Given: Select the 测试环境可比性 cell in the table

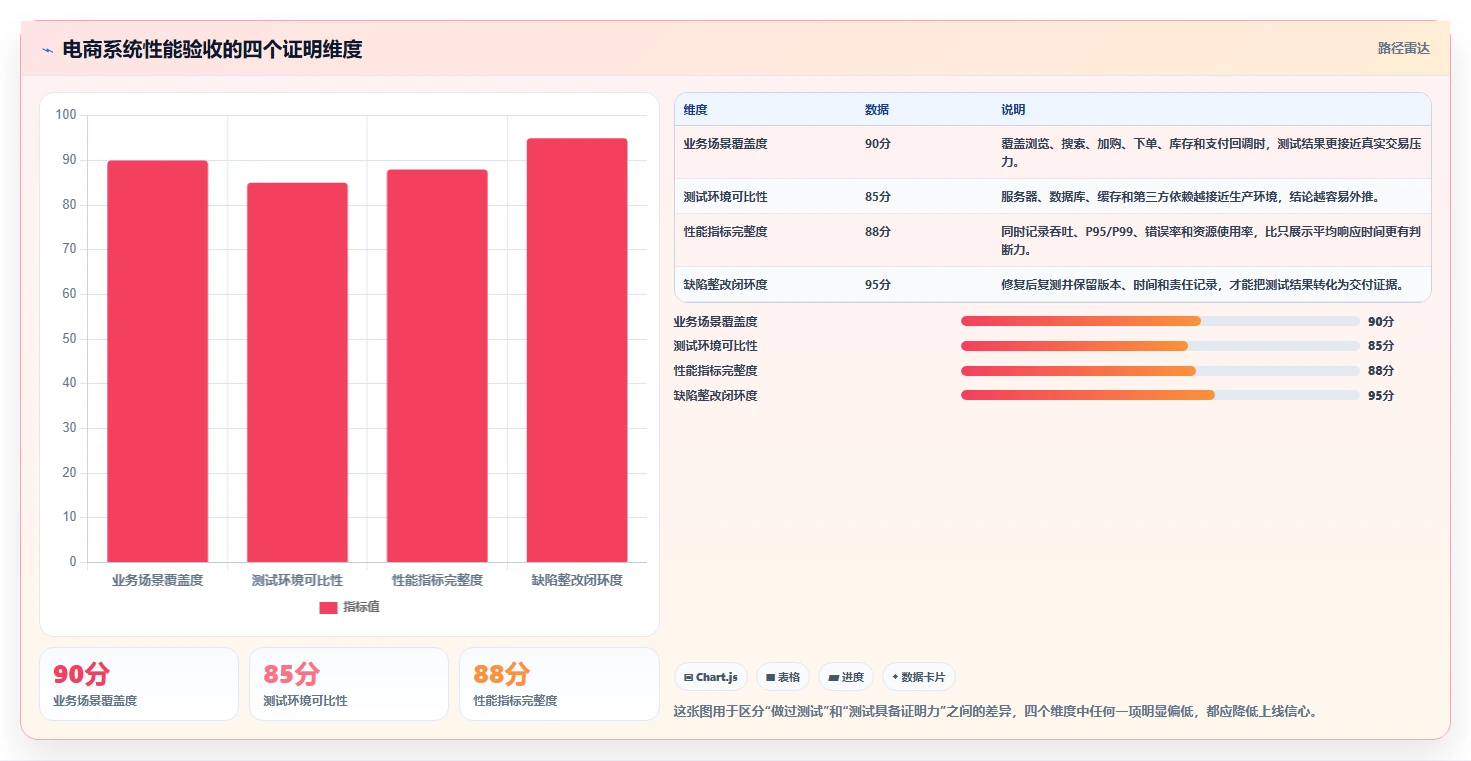Looking at the screenshot, I should (x=765, y=196).
